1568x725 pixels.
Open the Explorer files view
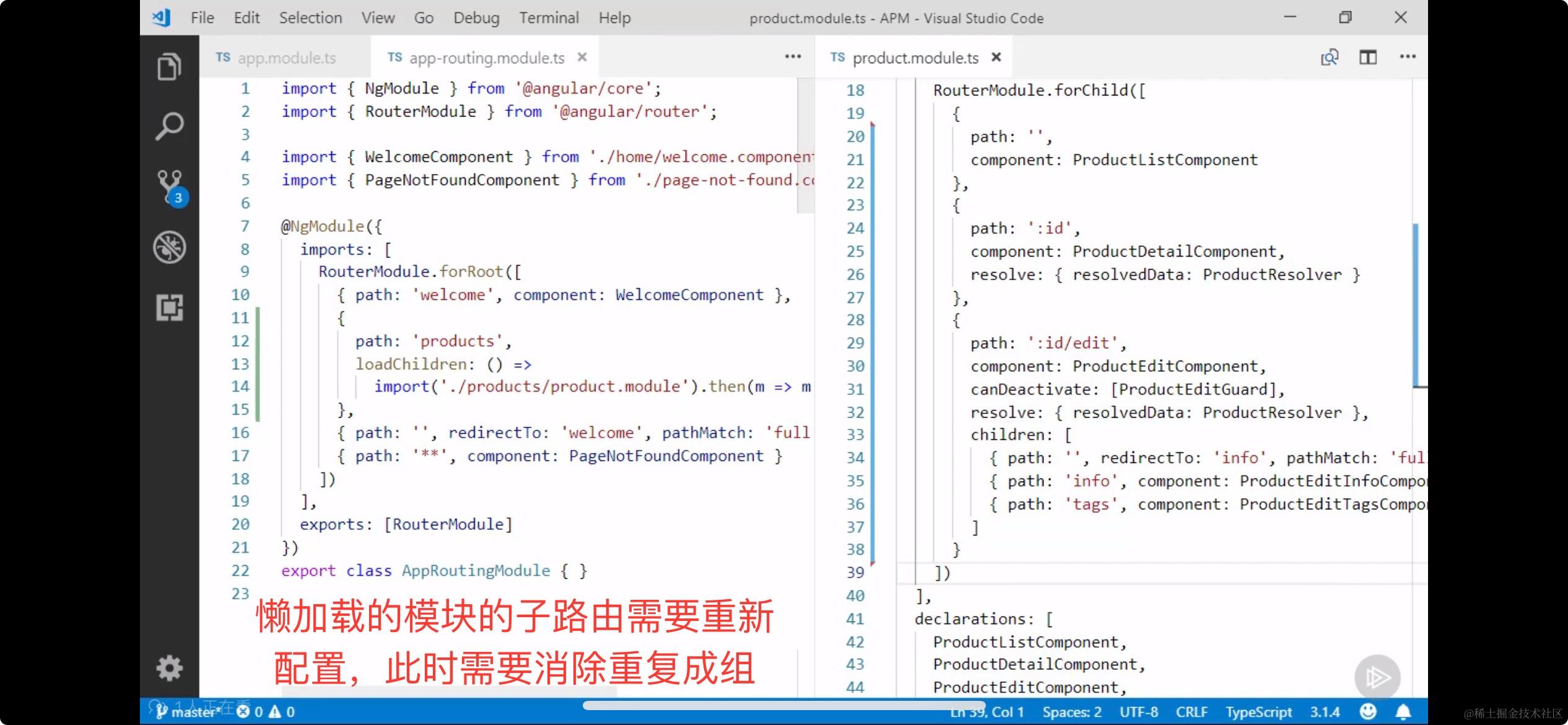tap(169, 67)
